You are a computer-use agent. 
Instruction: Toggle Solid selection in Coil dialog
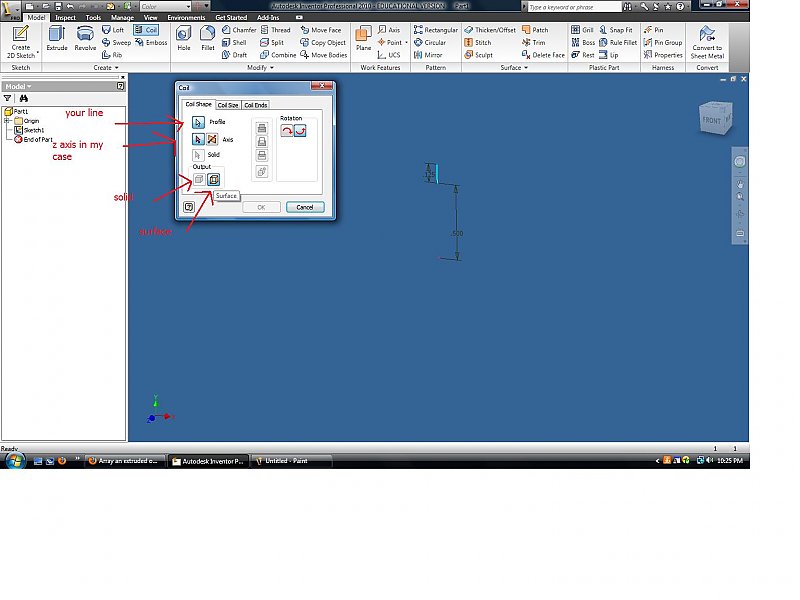click(198, 155)
